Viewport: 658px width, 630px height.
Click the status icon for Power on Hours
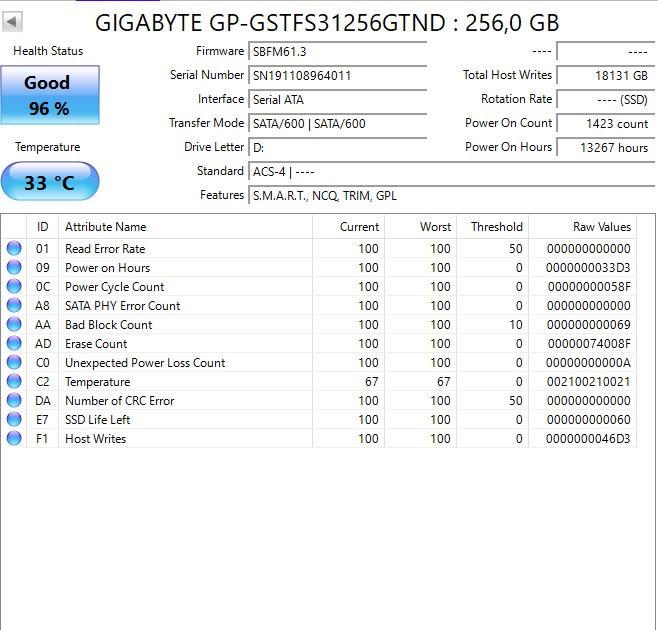14,267
